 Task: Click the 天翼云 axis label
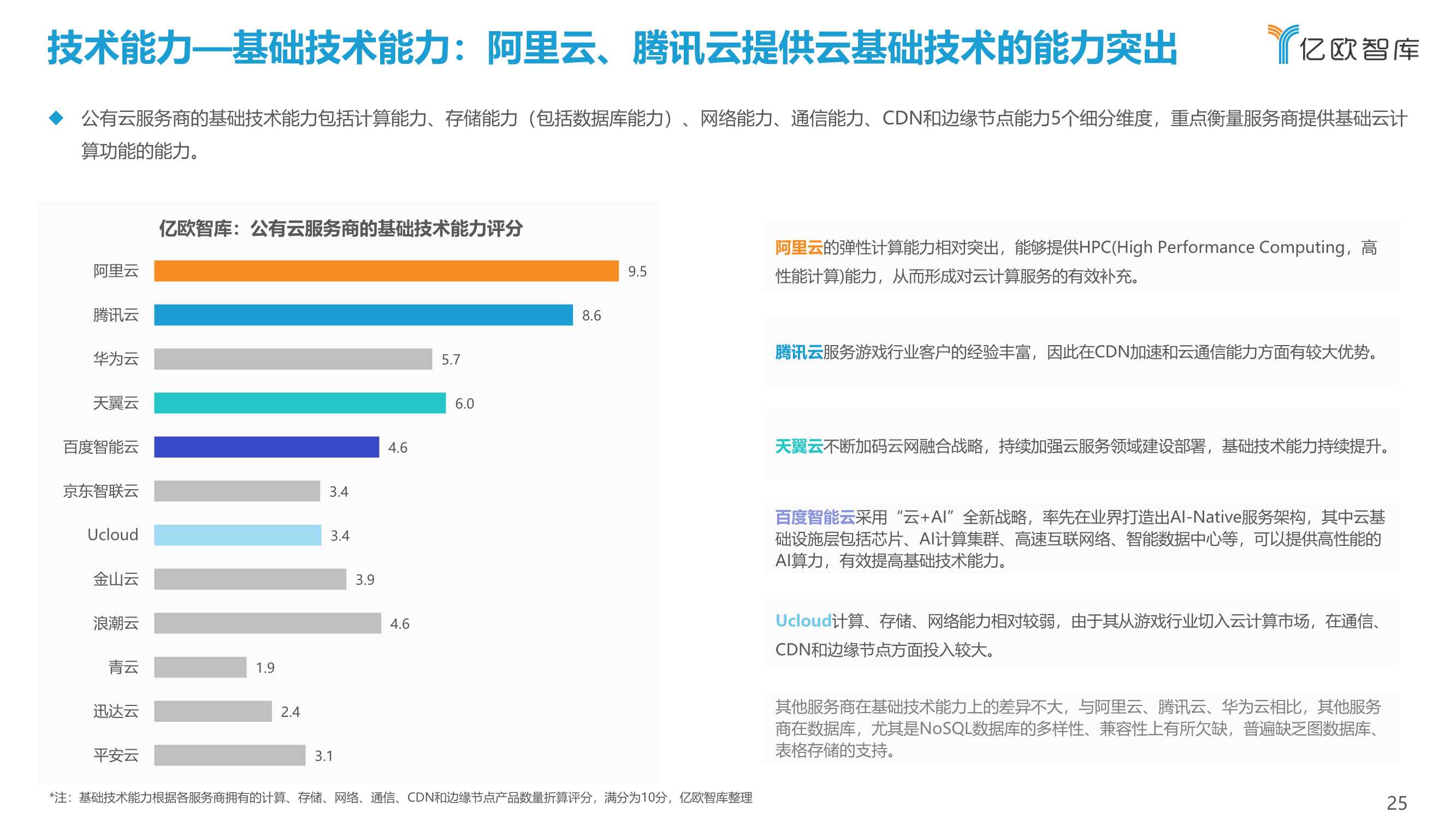(116, 403)
